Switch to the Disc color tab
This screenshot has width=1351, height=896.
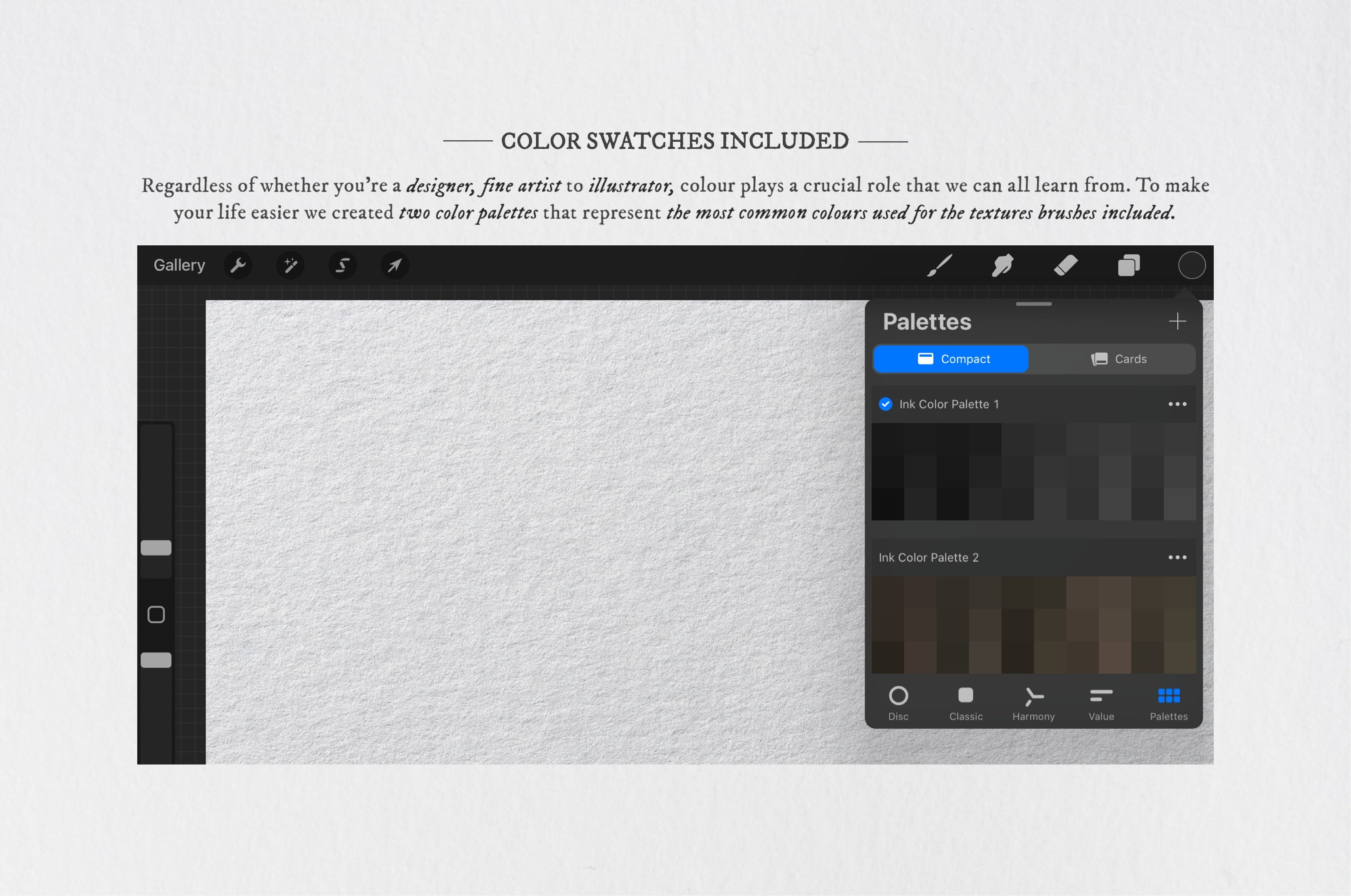click(898, 703)
